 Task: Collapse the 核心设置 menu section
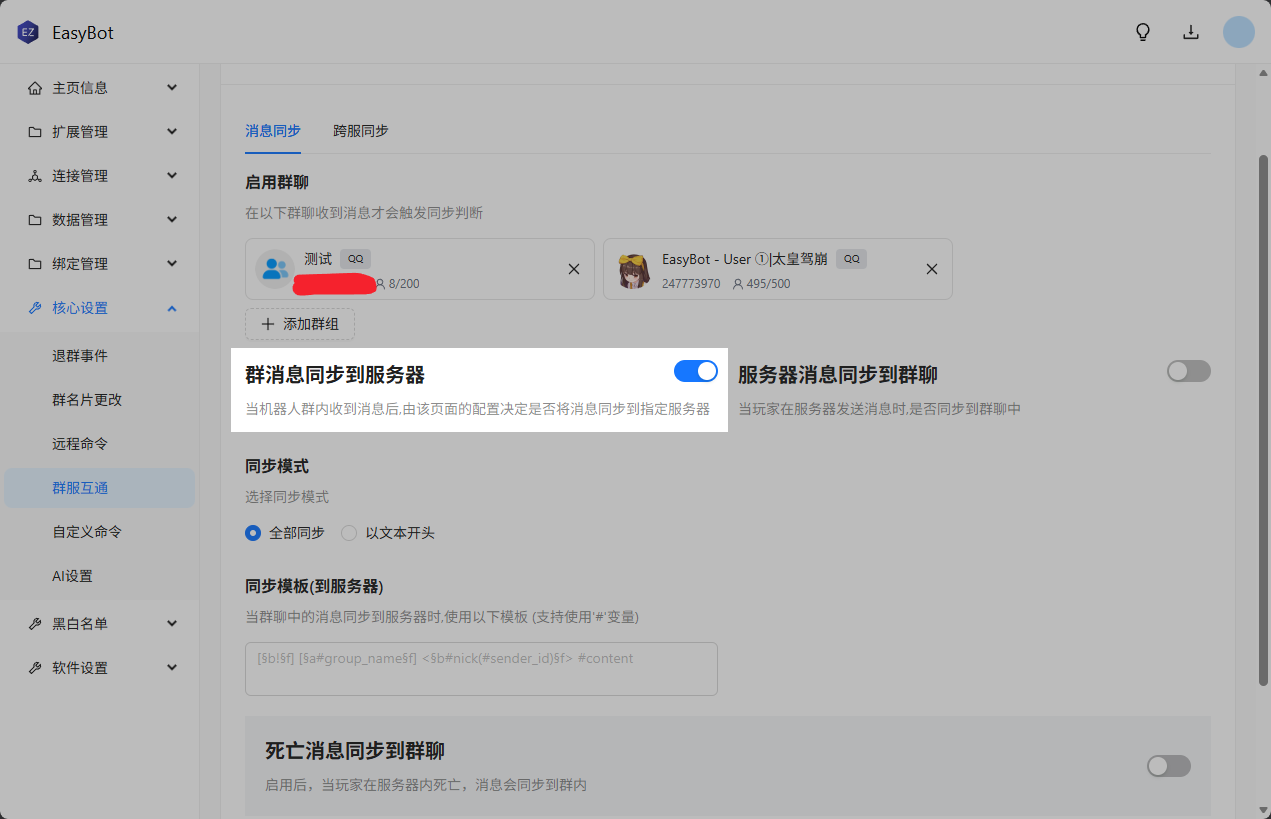pos(100,308)
